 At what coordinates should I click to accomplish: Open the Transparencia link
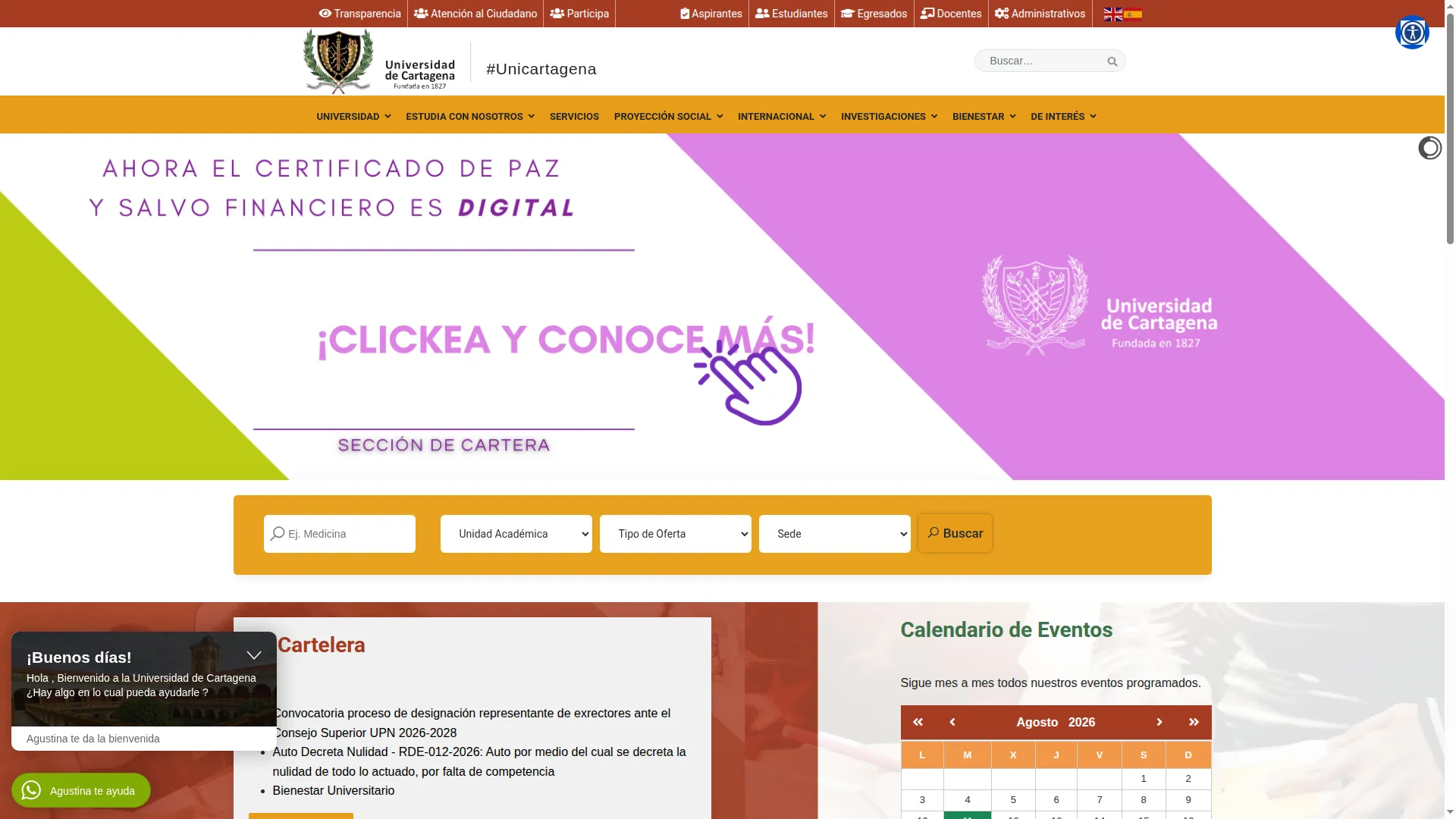(x=360, y=14)
